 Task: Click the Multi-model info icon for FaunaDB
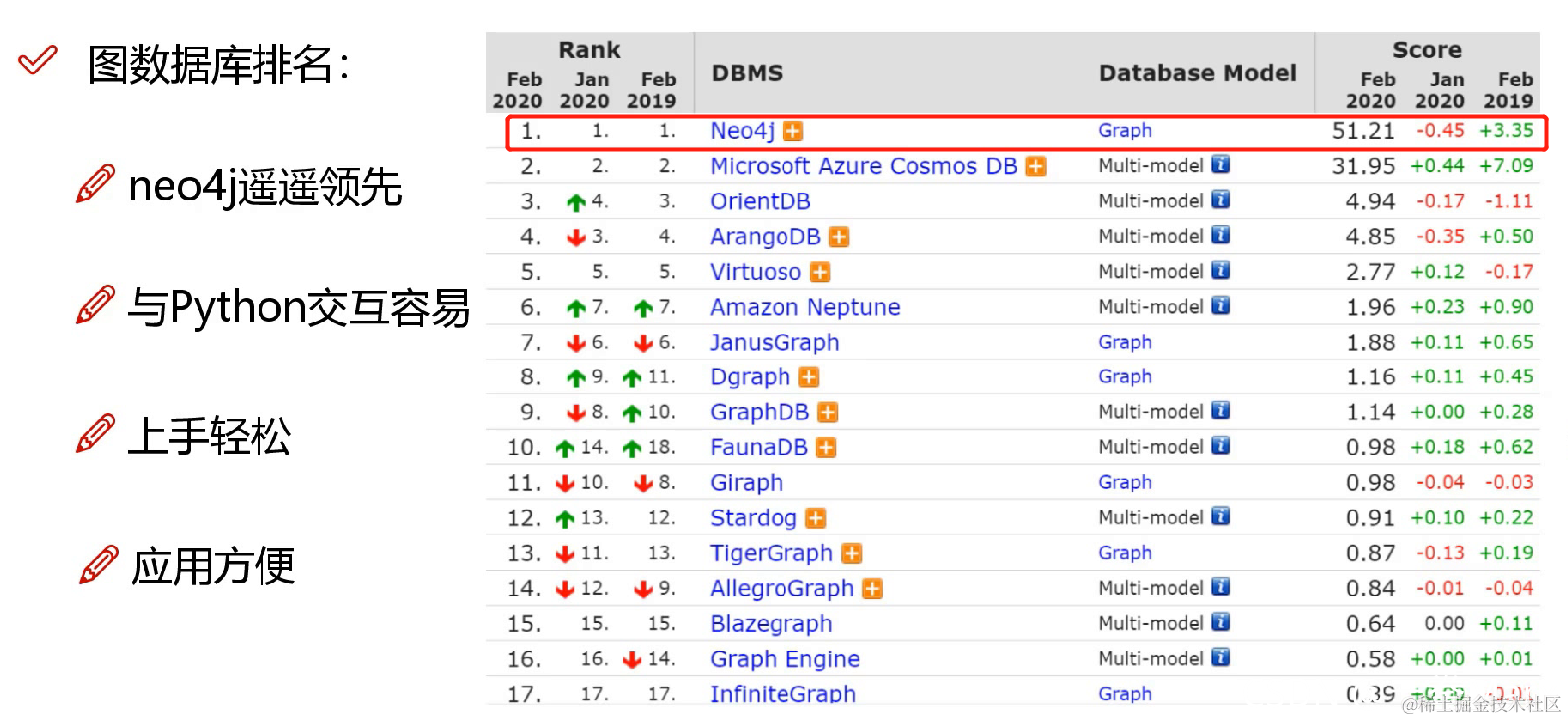click(1221, 445)
